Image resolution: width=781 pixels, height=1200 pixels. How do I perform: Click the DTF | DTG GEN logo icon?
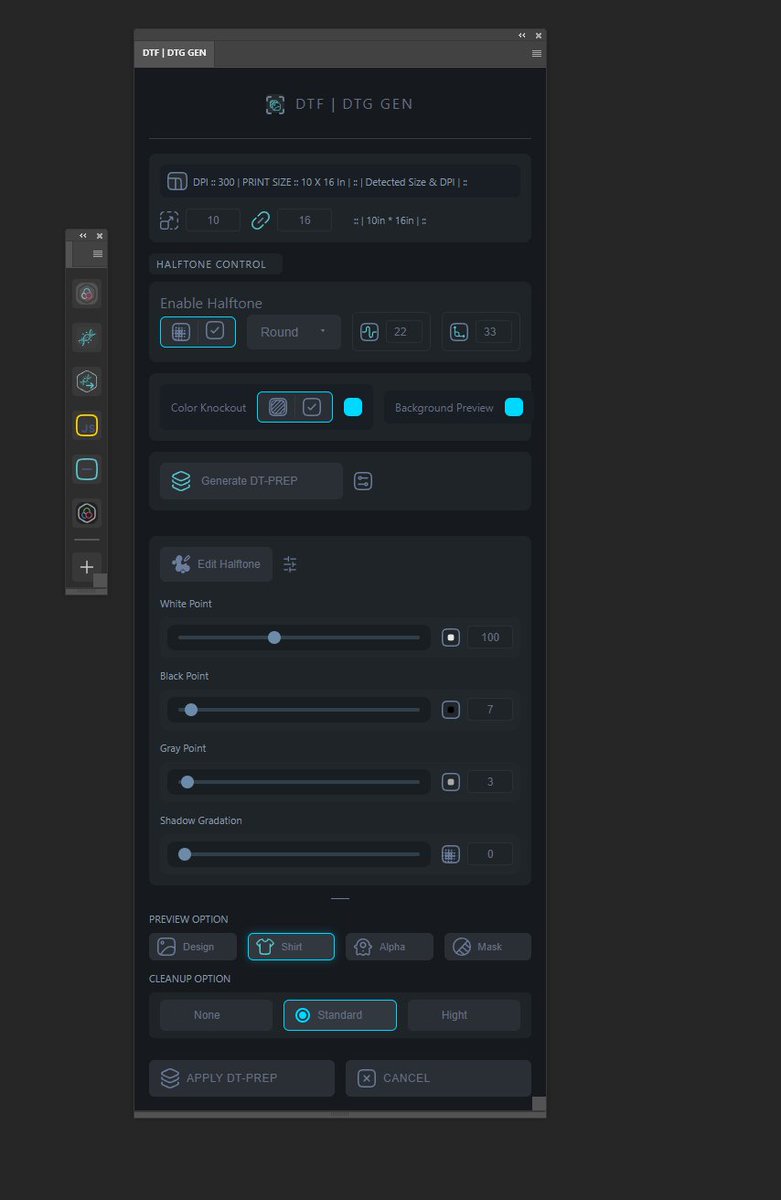[x=275, y=104]
